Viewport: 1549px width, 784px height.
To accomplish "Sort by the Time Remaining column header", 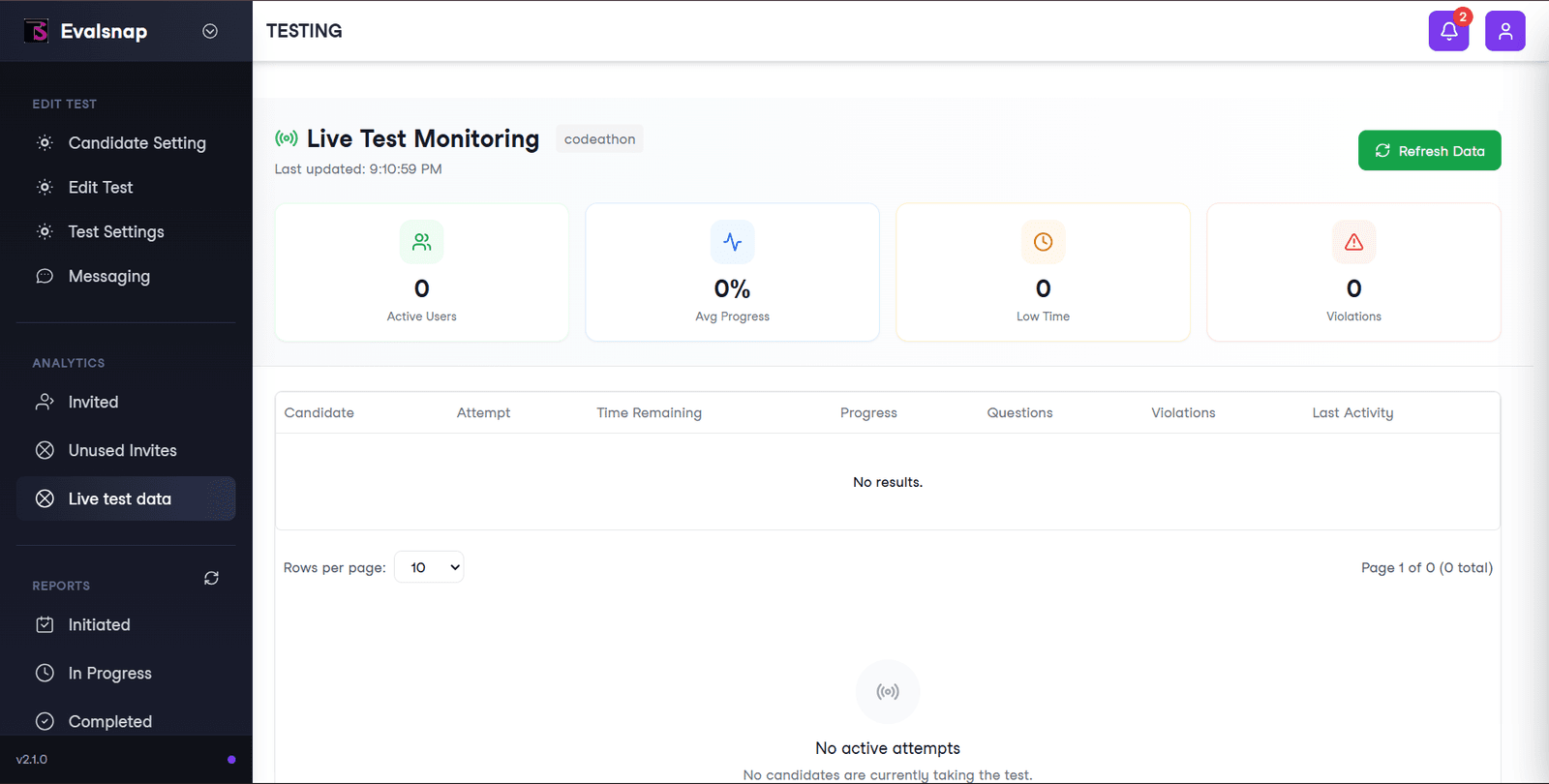I will coord(649,413).
